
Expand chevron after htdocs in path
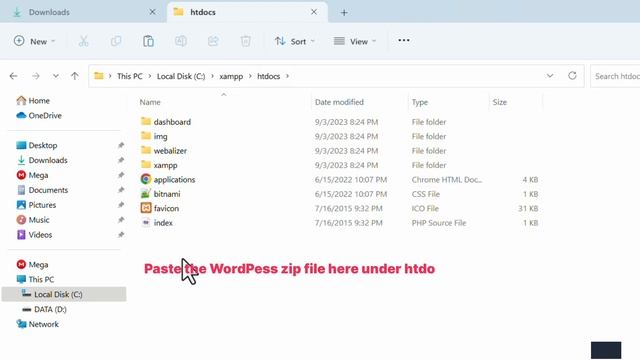tap(287, 76)
